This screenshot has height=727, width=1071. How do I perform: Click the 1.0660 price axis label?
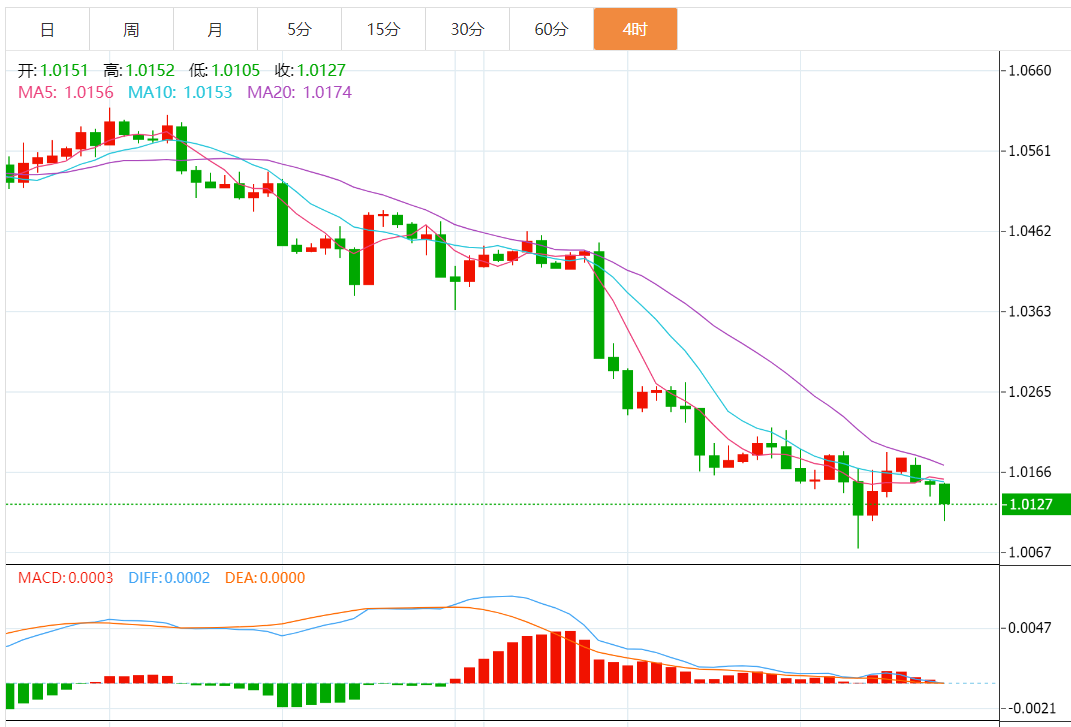1030,70
